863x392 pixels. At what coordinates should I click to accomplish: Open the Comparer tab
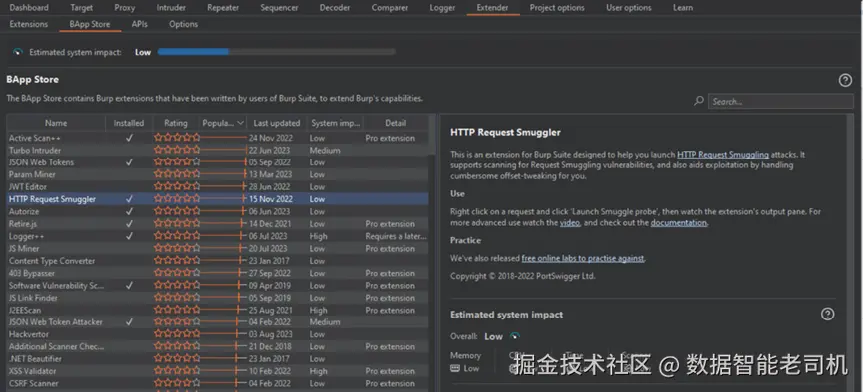(x=390, y=8)
